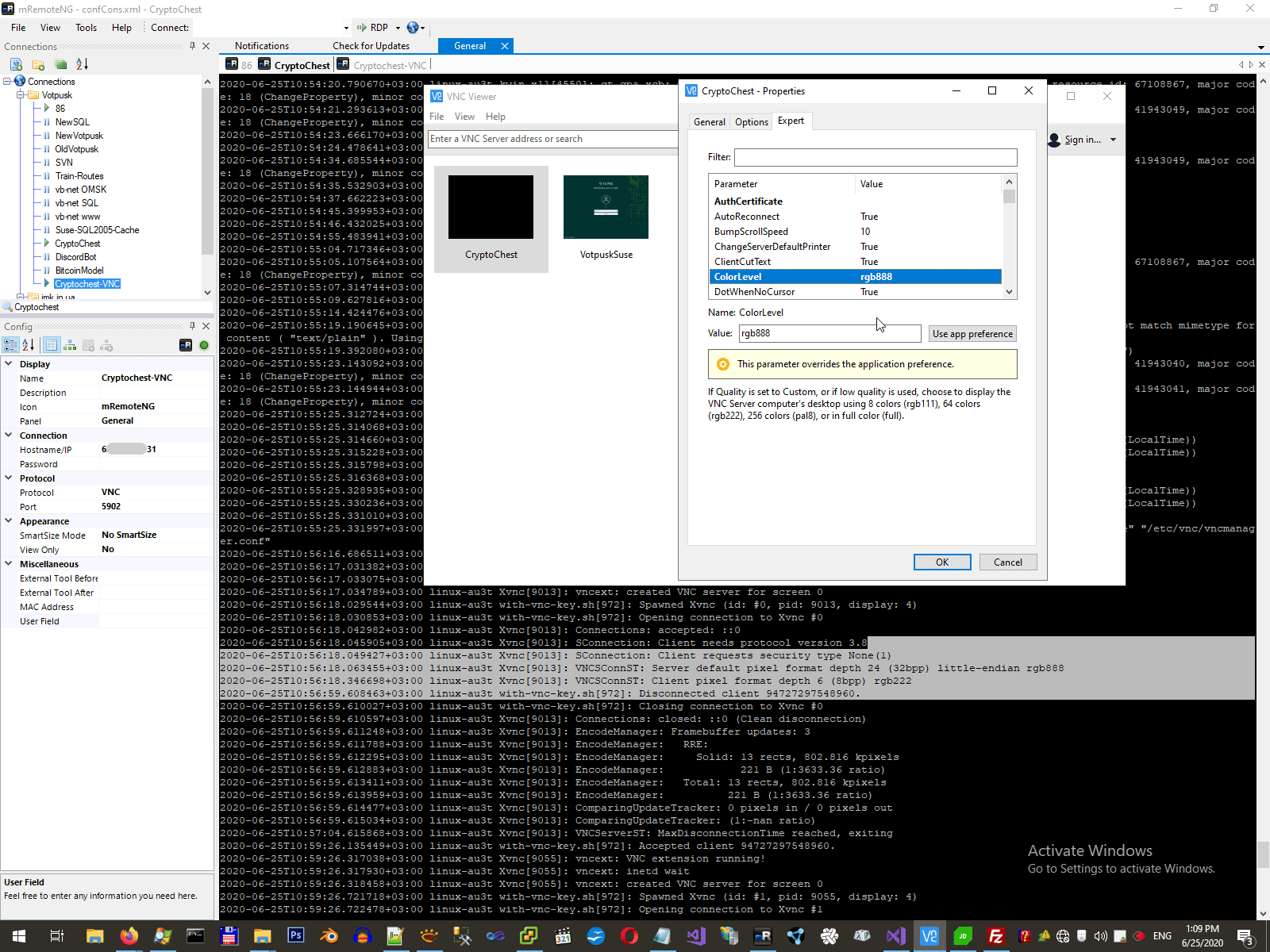Collapse the Votpusk folder node
The image size is (1270, 952).
click(x=21, y=95)
